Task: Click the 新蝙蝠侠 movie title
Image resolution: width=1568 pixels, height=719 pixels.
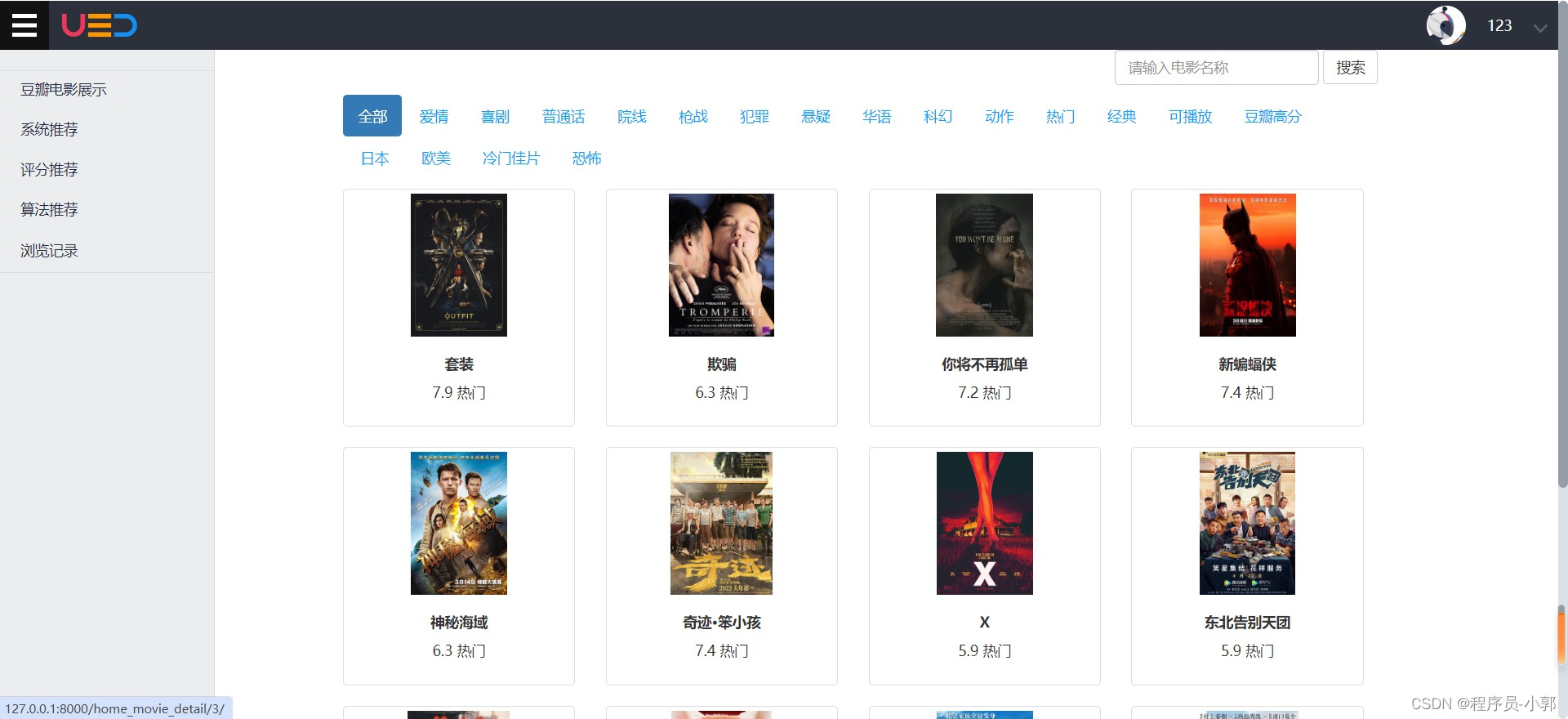Action: pyautogui.click(x=1247, y=364)
